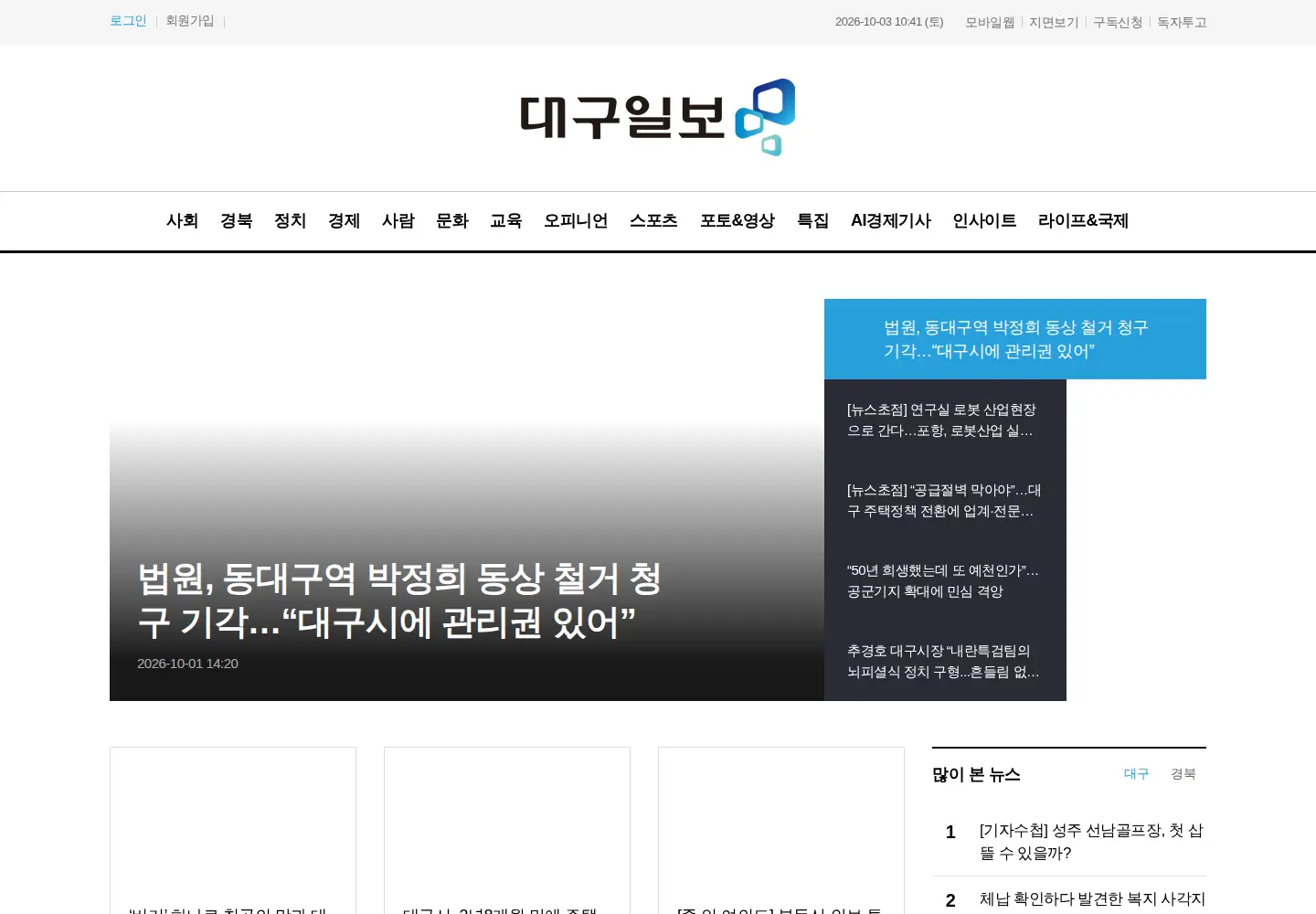1316x914 pixels.
Task: Open main headline about 박정희 동상 철거
Action: click(x=399, y=600)
